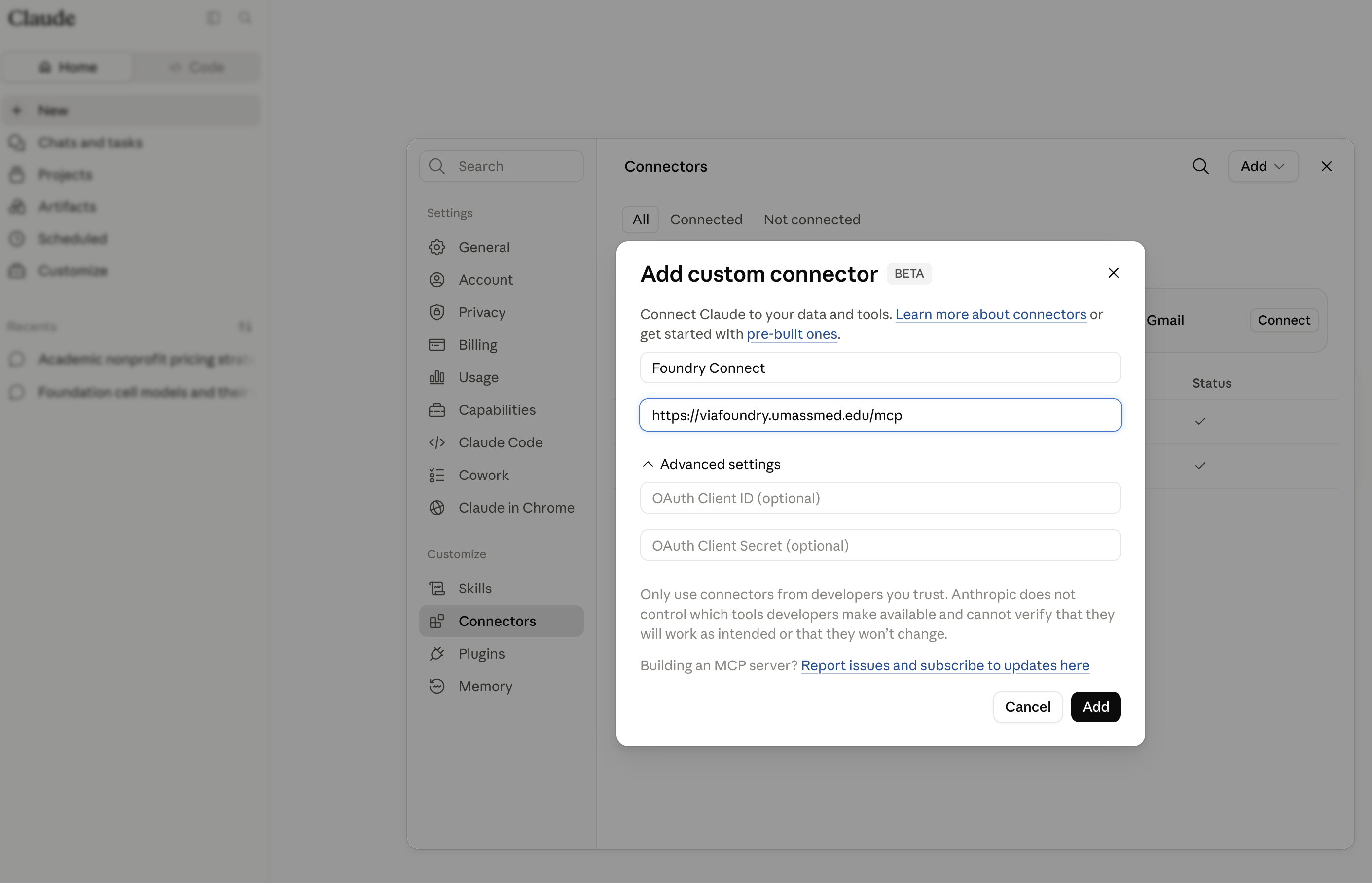Open Privacy settings
Image resolution: width=1372 pixels, height=883 pixels.
501,312
